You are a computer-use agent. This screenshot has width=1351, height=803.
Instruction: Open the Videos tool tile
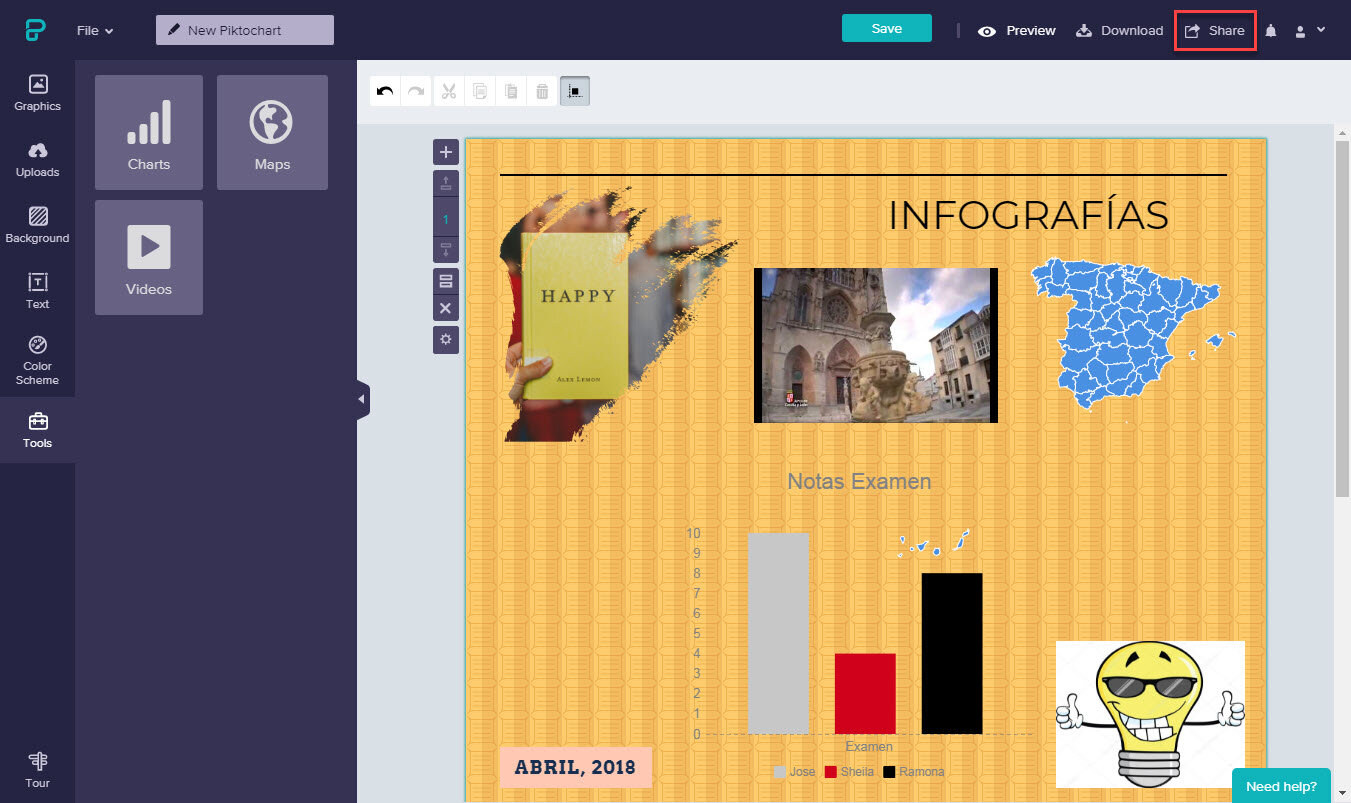click(148, 257)
